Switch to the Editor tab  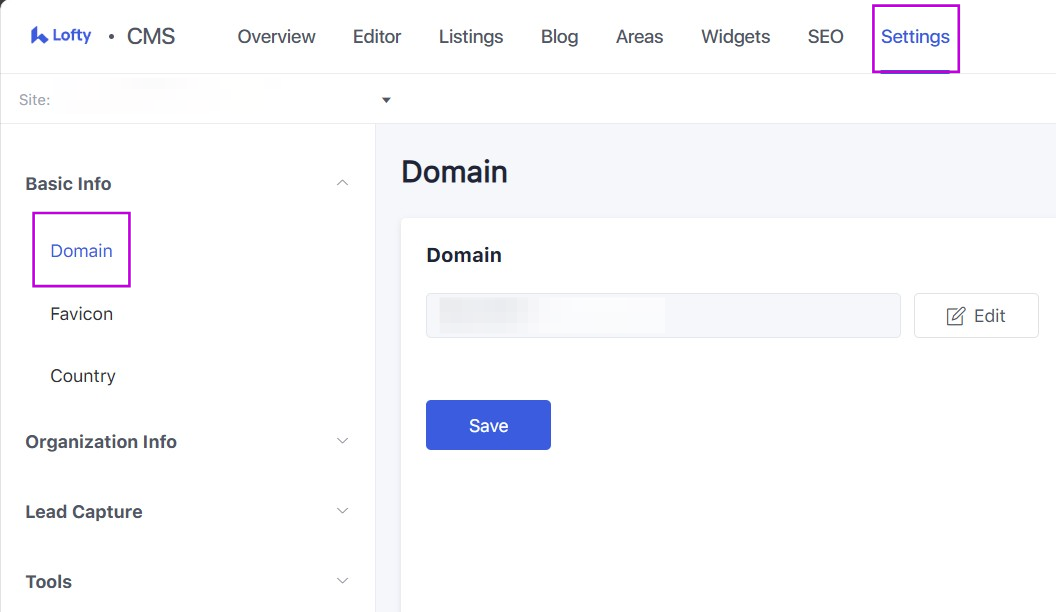click(x=377, y=37)
